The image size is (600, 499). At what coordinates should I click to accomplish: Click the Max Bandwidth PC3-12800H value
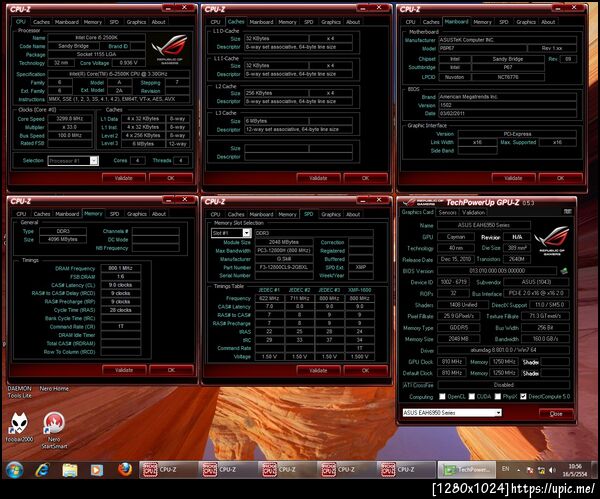coord(284,250)
